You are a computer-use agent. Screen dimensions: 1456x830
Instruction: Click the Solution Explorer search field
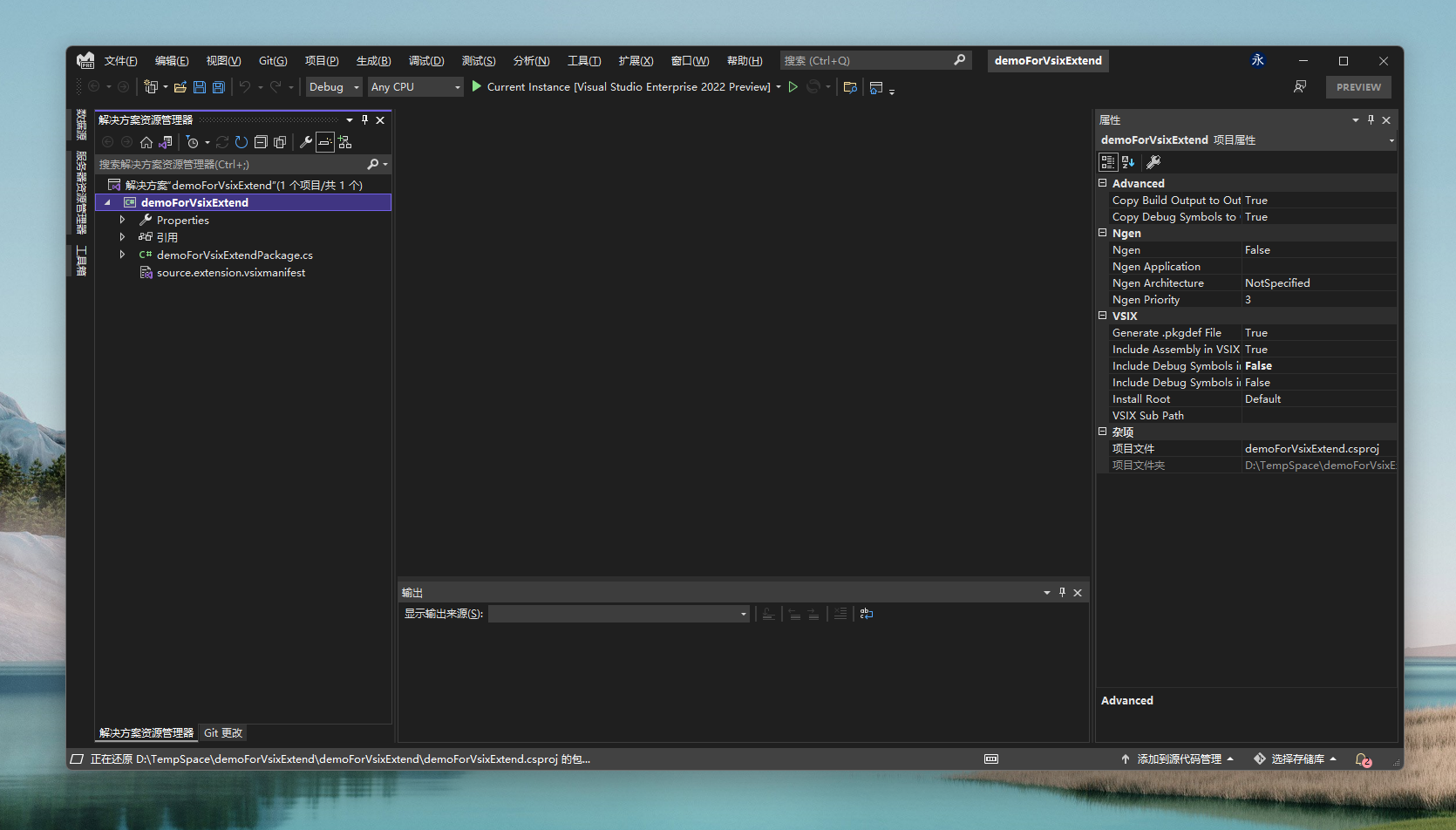(x=232, y=165)
